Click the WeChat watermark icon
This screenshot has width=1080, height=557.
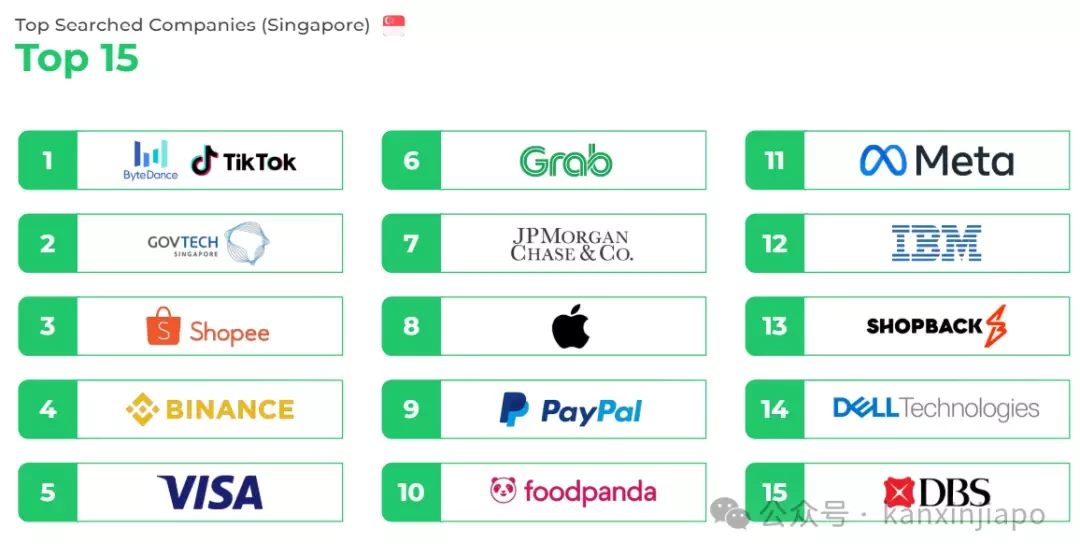click(730, 514)
